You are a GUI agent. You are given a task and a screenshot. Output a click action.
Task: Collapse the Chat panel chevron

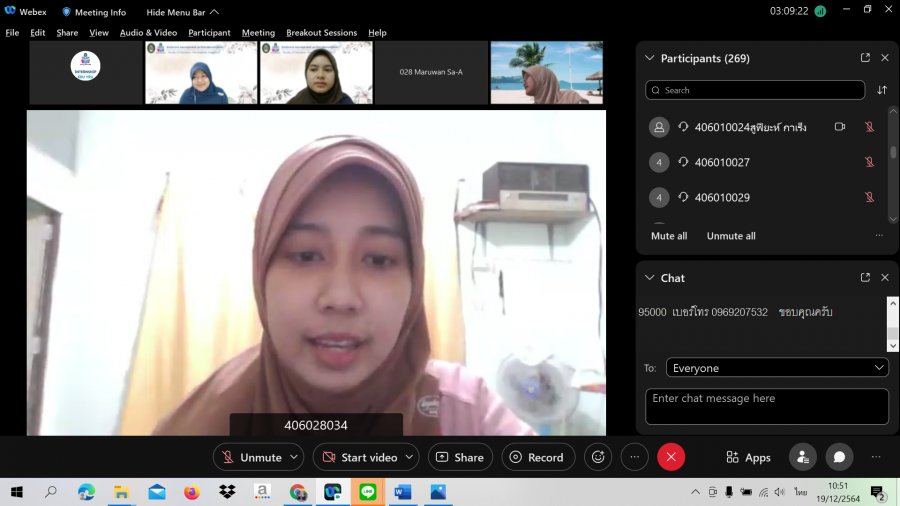click(650, 278)
